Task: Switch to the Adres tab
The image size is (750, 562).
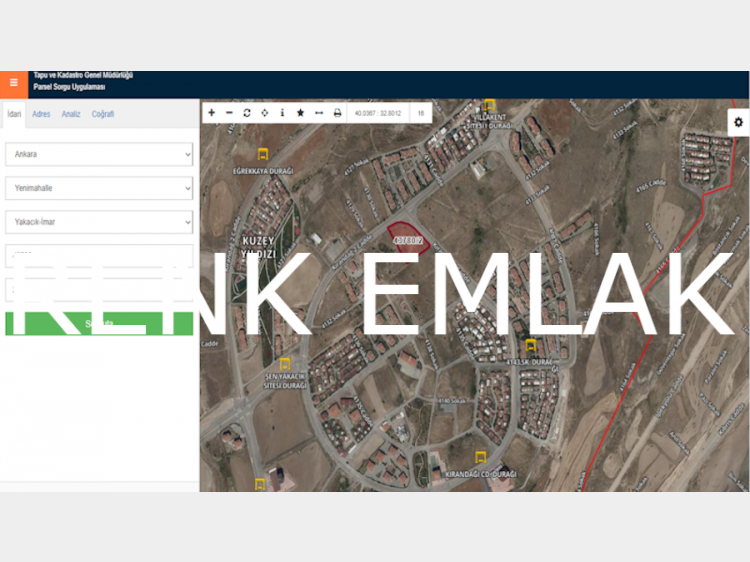Action: [x=41, y=114]
